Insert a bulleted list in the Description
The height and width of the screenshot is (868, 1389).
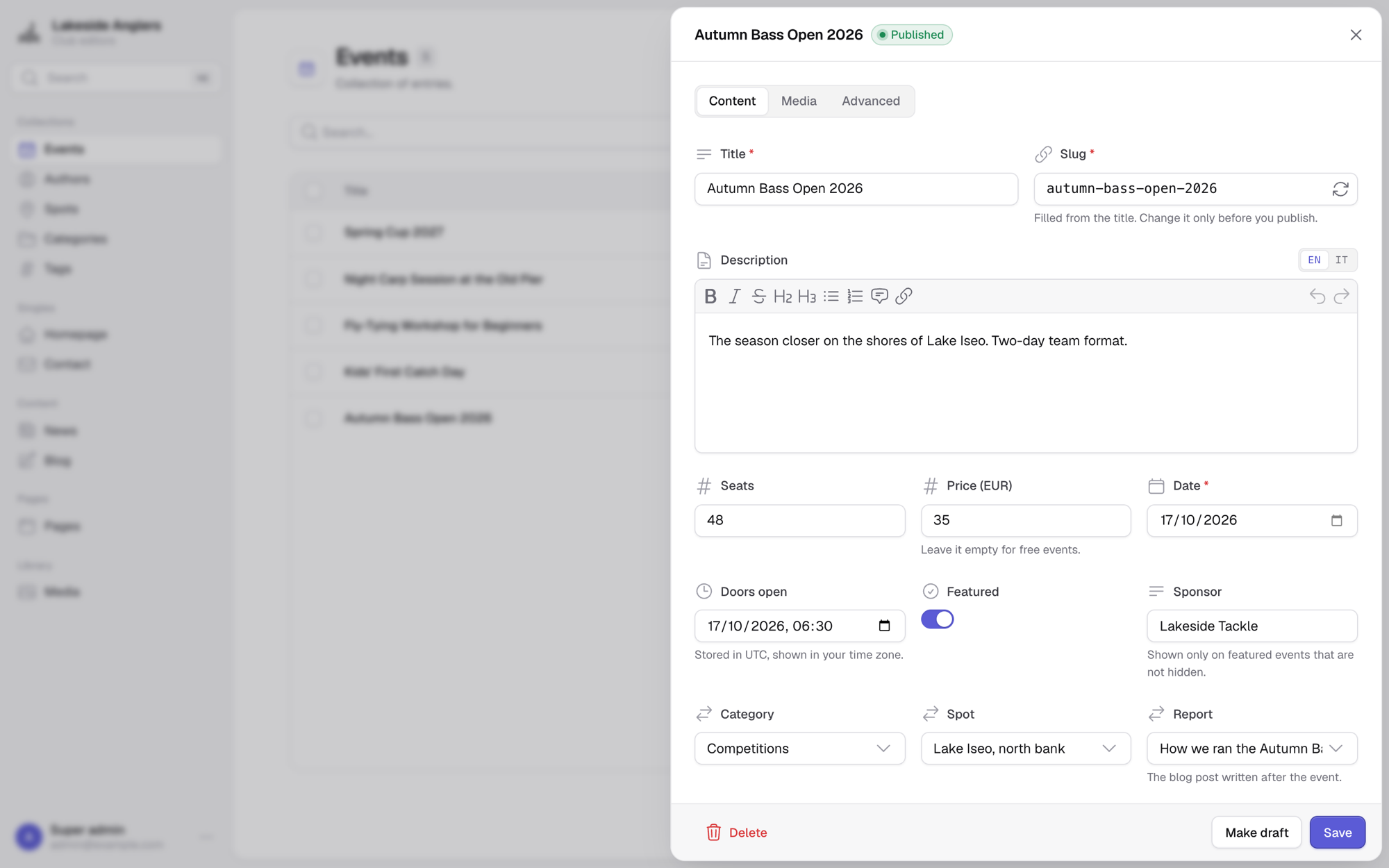831,297
